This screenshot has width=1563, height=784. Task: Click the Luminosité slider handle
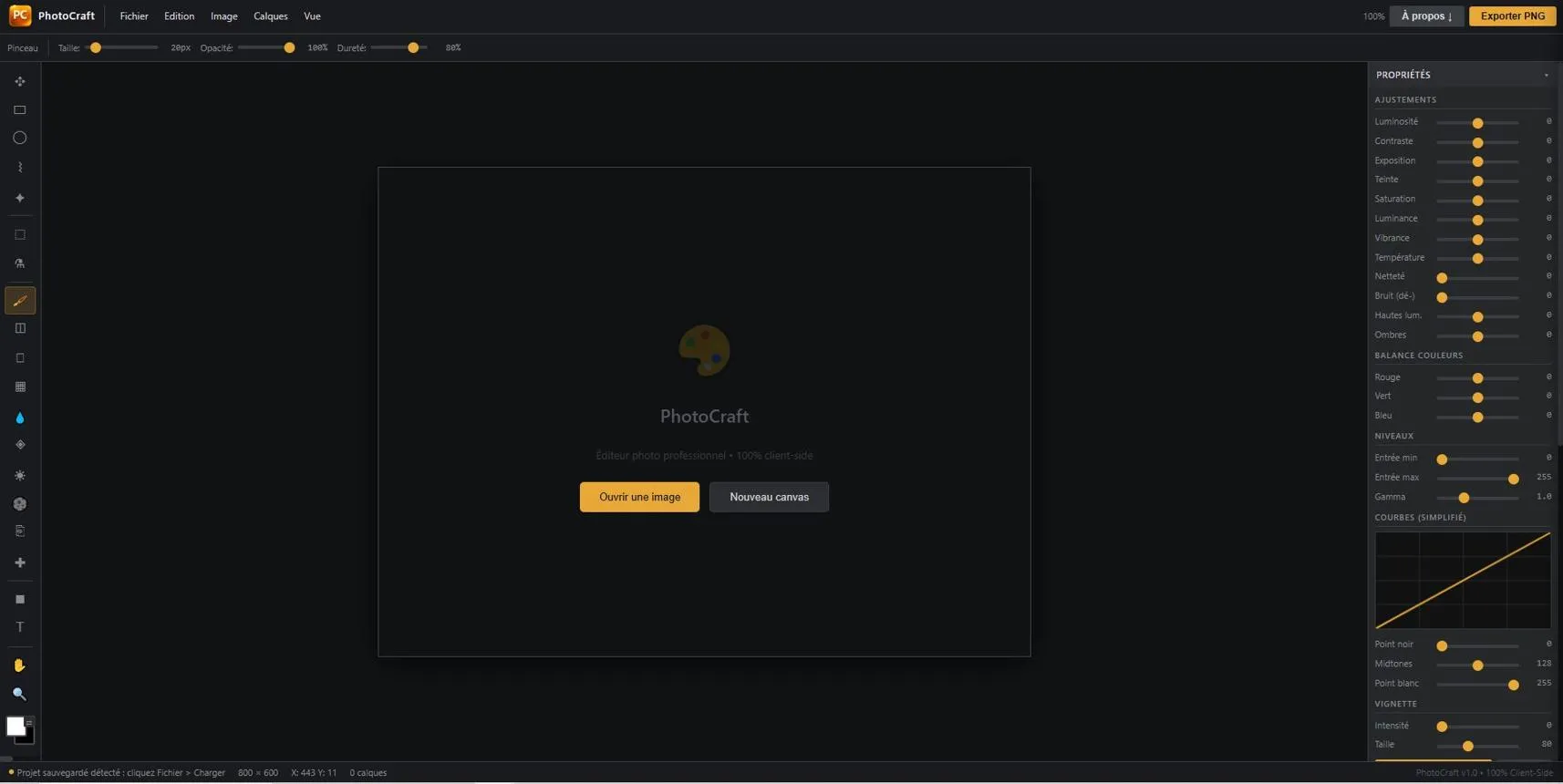[x=1477, y=123]
